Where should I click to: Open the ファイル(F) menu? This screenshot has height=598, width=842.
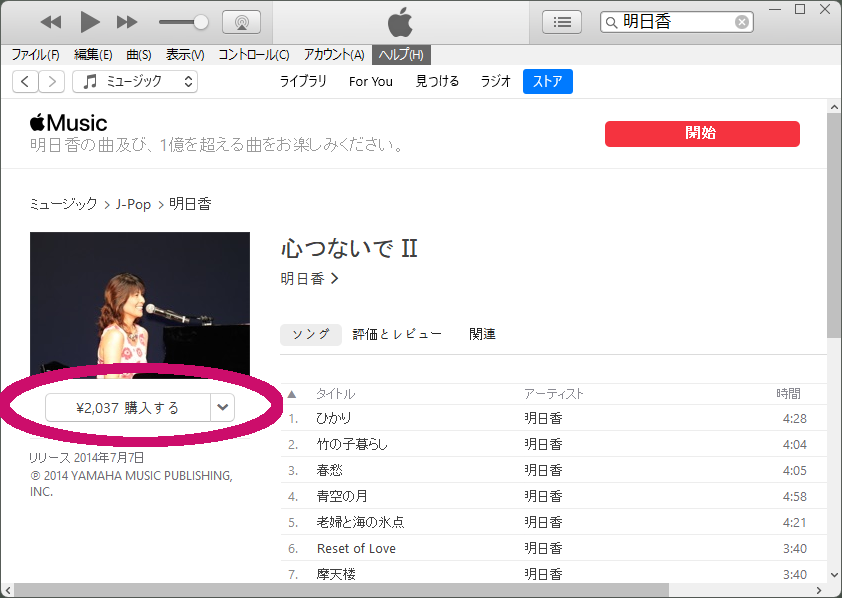coord(35,55)
